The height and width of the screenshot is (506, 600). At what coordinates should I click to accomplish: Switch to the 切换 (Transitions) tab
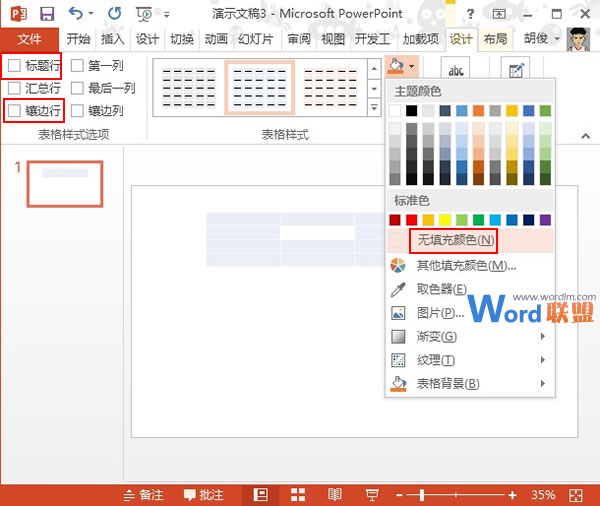[182, 39]
